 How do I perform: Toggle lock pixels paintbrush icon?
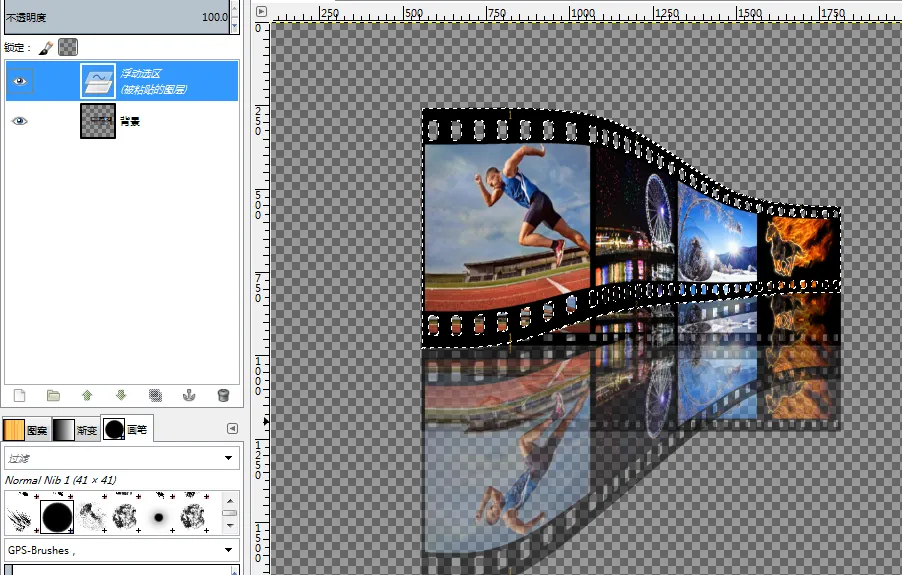46,48
